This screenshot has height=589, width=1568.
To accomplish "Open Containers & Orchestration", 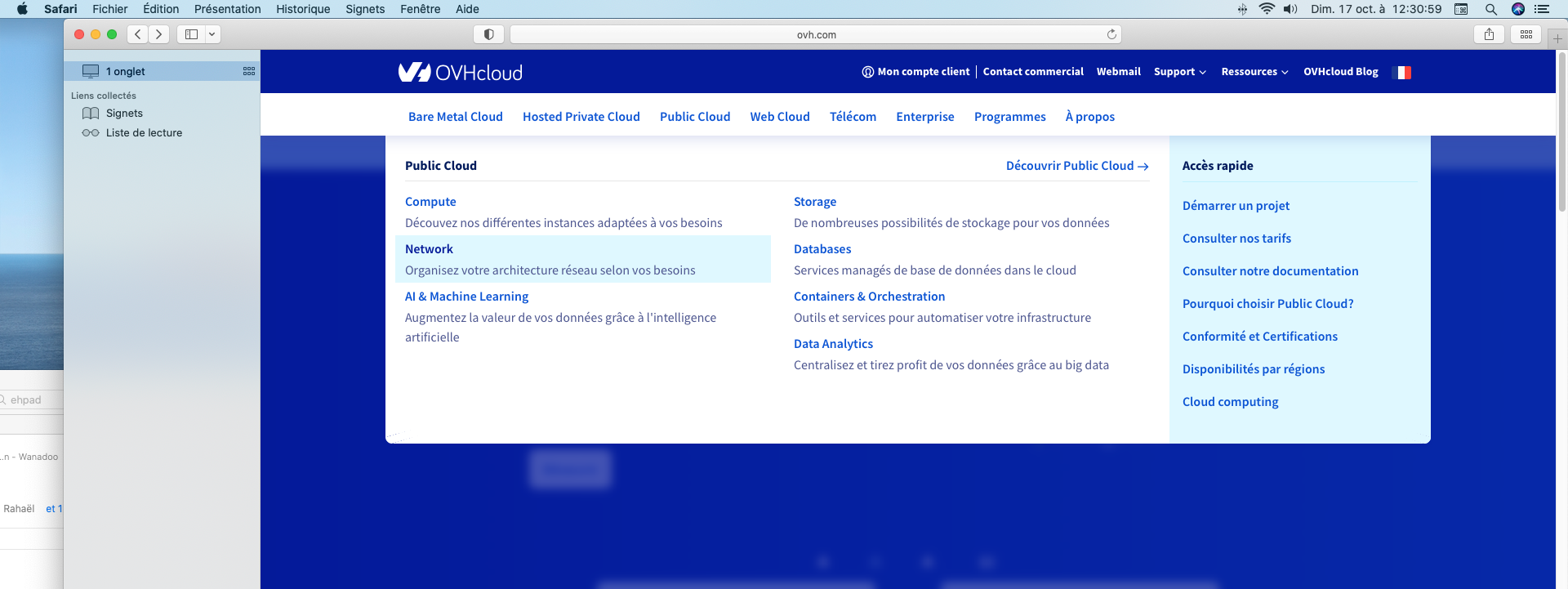I will pos(869,297).
